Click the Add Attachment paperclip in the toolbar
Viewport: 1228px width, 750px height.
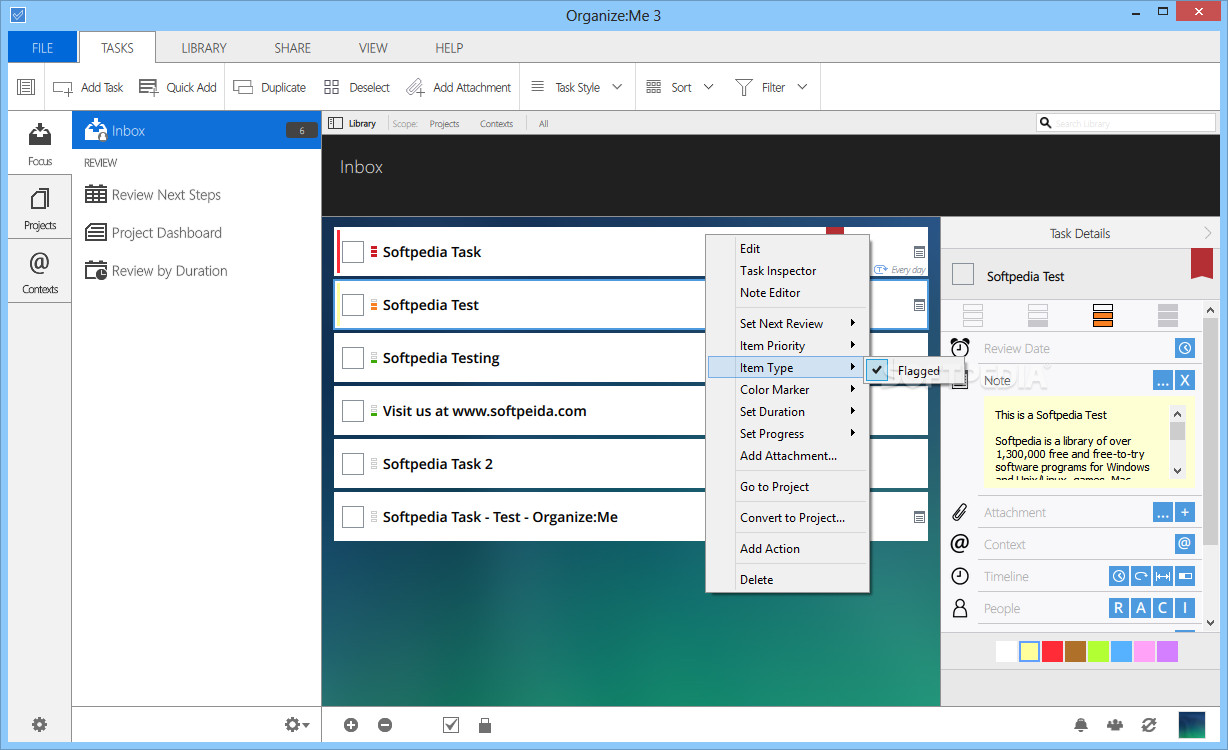click(415, 87)
